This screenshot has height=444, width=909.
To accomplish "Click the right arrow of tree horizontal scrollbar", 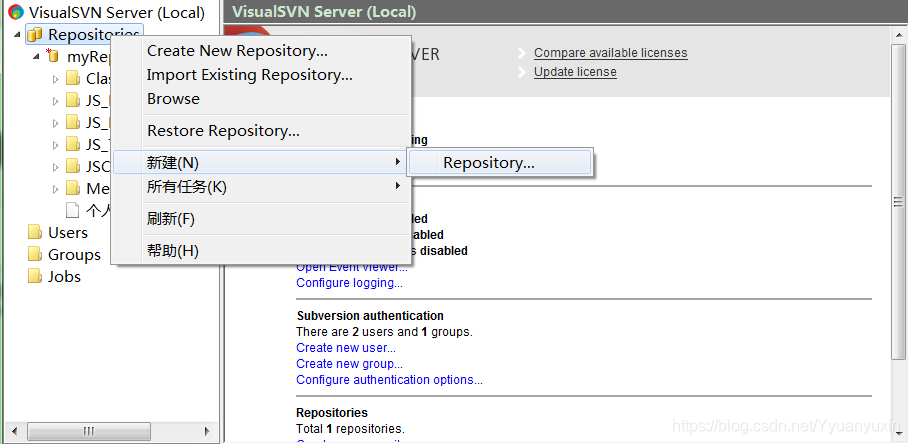I will tap(207, 431).
